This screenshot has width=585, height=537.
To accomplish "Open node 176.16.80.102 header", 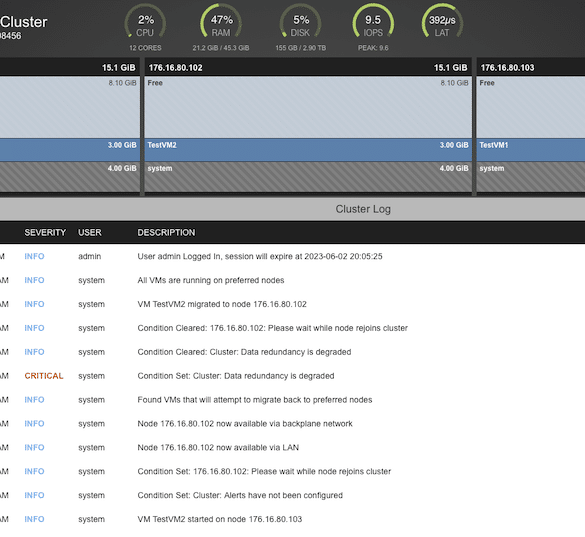I will click(308, 68).
